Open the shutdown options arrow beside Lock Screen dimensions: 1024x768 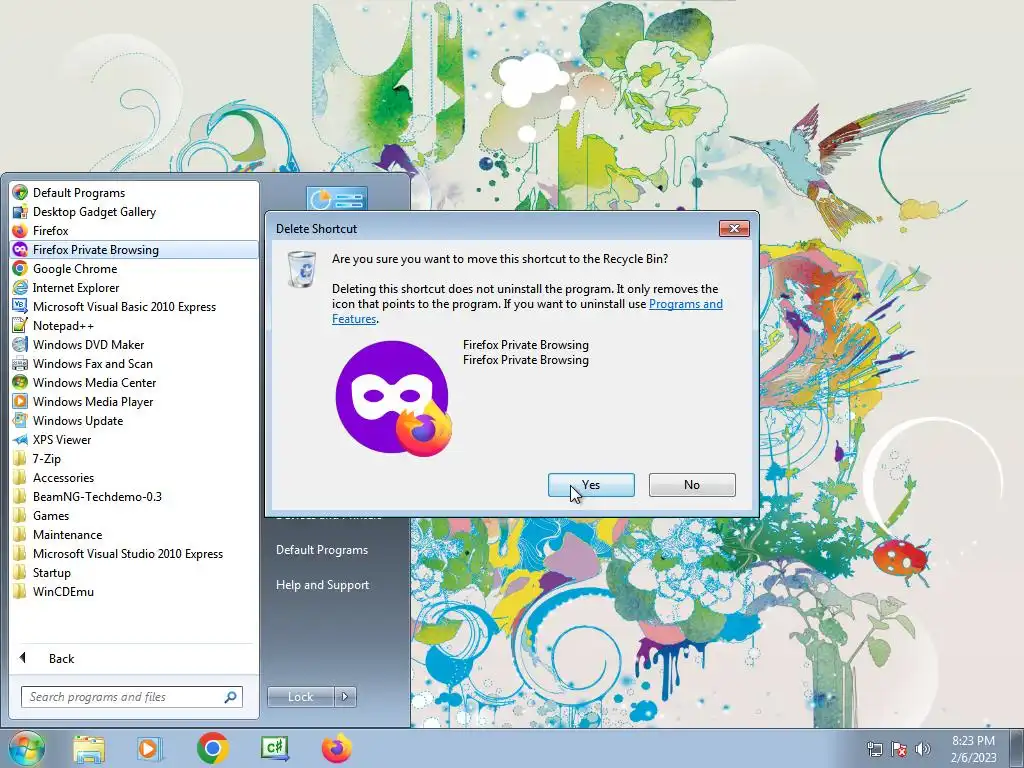coord(345,697)
